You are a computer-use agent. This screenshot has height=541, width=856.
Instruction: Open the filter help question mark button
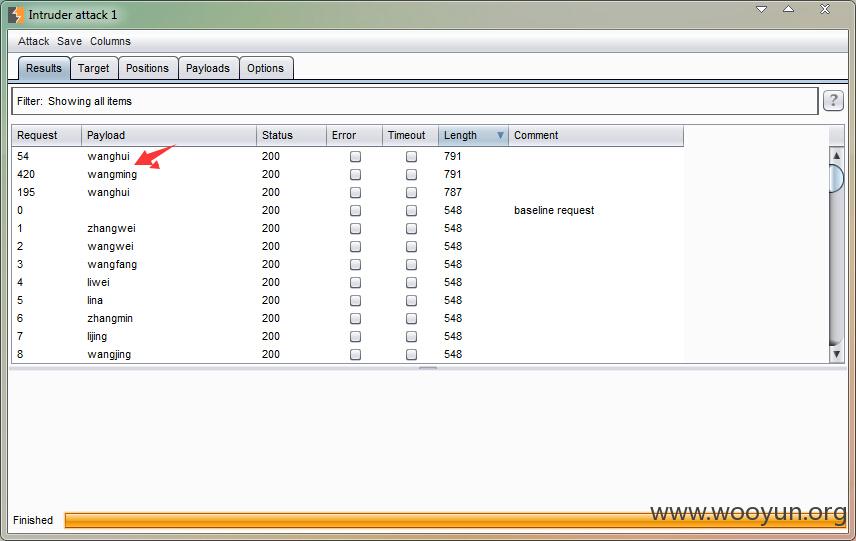(x=833, y=100)
